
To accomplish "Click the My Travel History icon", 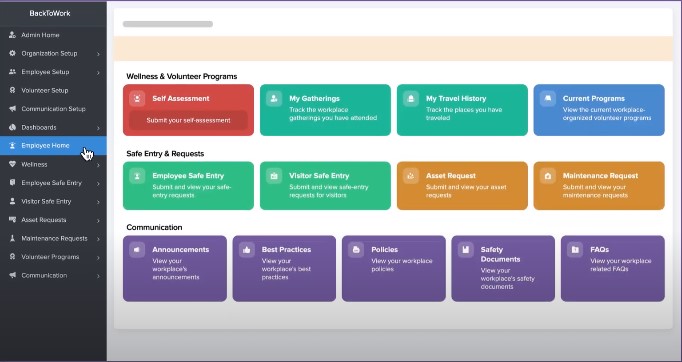I will click(411, 98).
